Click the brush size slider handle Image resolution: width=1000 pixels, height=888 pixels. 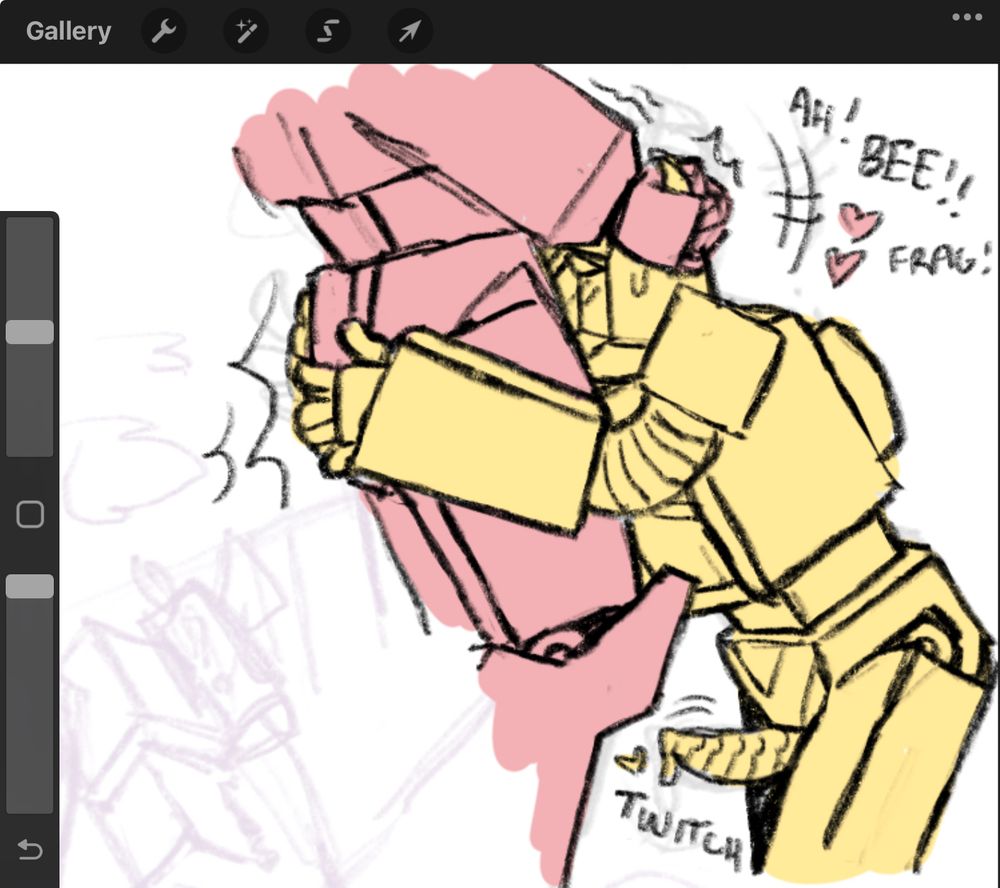point(29,332)
